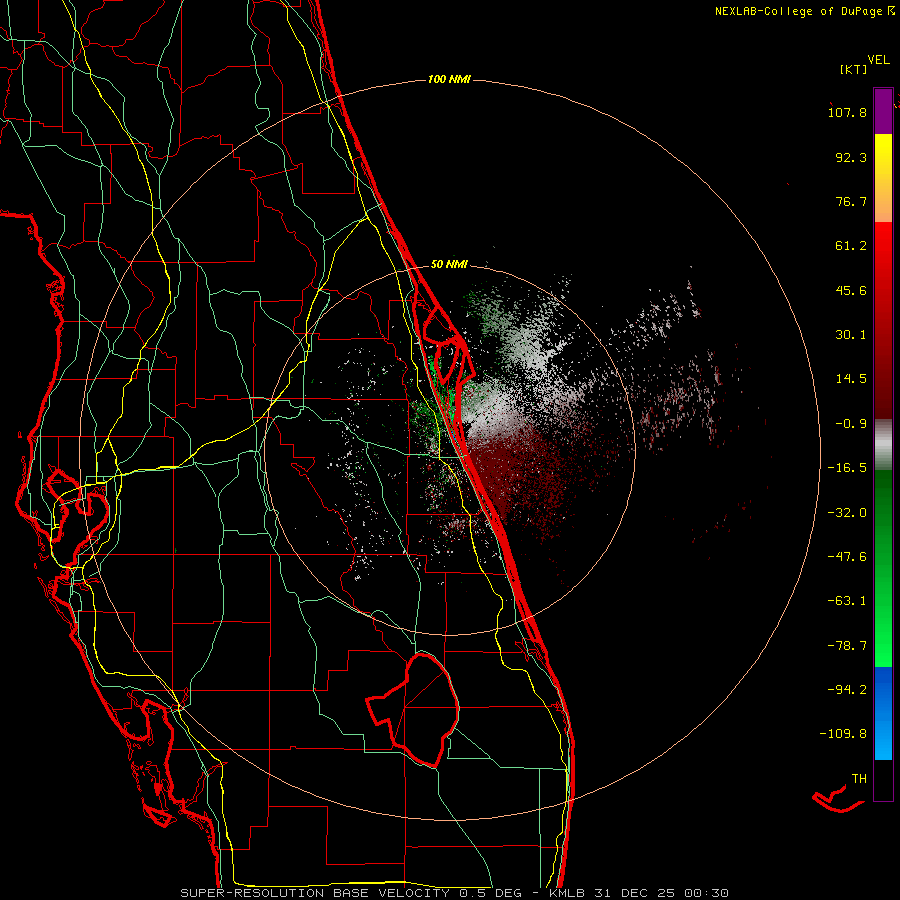900x900 pixels.
Task: Click the NEXLAB-College of DuPage label
Action: (x=804, y=11)
